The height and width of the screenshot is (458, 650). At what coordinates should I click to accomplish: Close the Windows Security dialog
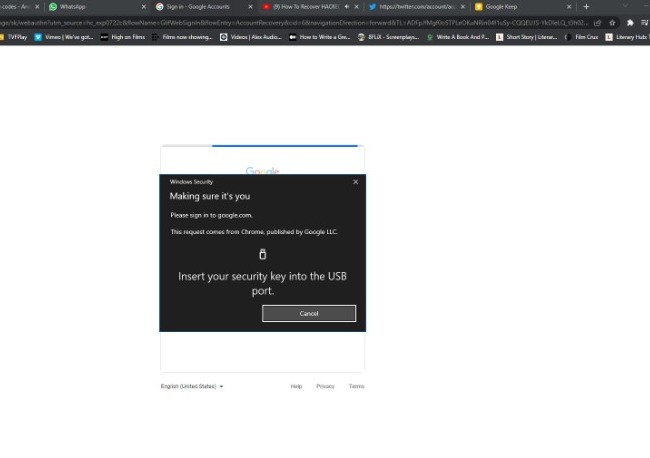coord(355,182)
